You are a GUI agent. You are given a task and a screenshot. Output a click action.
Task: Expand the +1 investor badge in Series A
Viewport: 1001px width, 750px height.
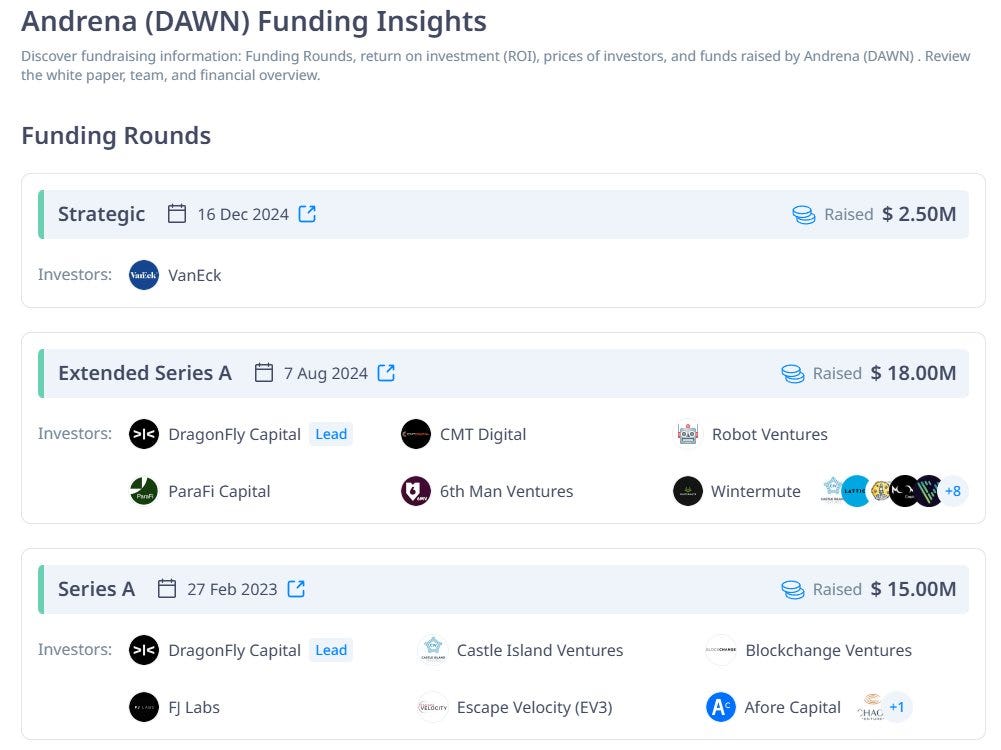click(897, 707)
